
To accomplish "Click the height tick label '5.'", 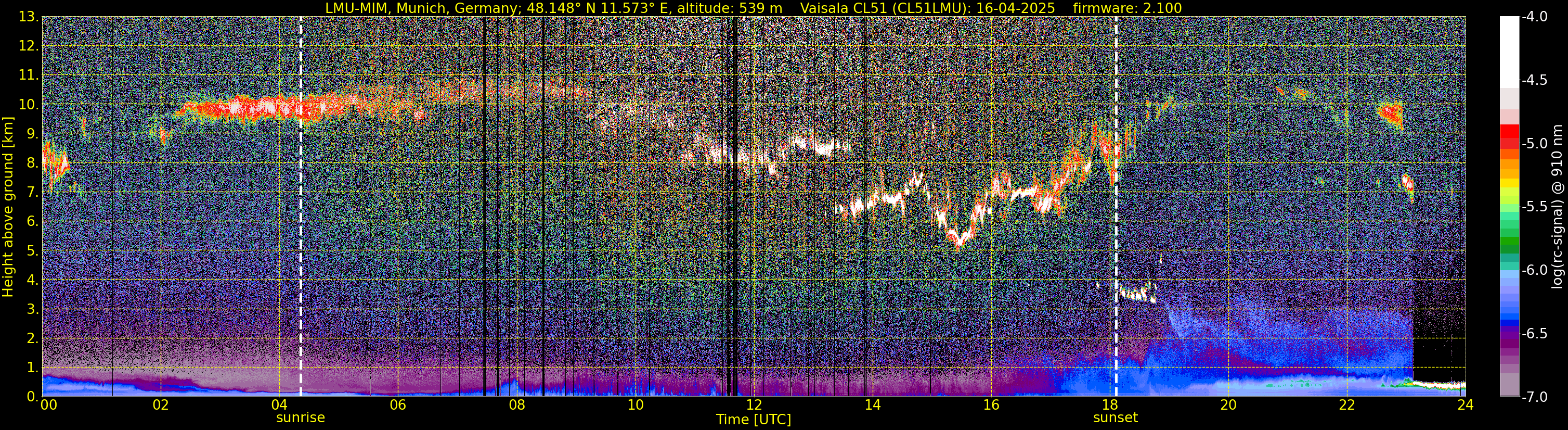I will pyautogui.click(x=32, y=250).
